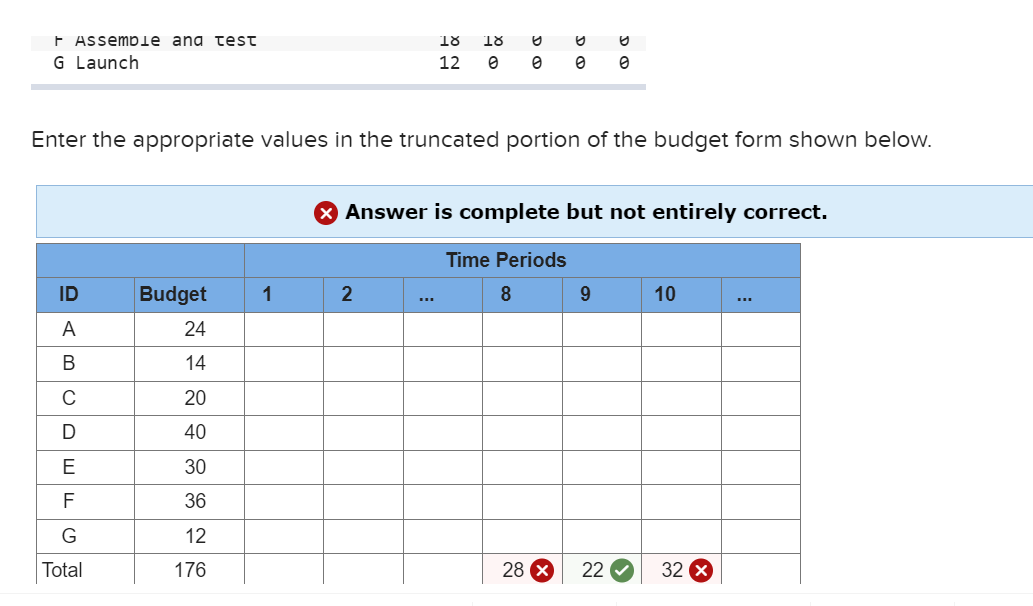Click the period 2 input cell for row D
The height and width of the screenshot is (606, 1033).
tap(361, 432)
